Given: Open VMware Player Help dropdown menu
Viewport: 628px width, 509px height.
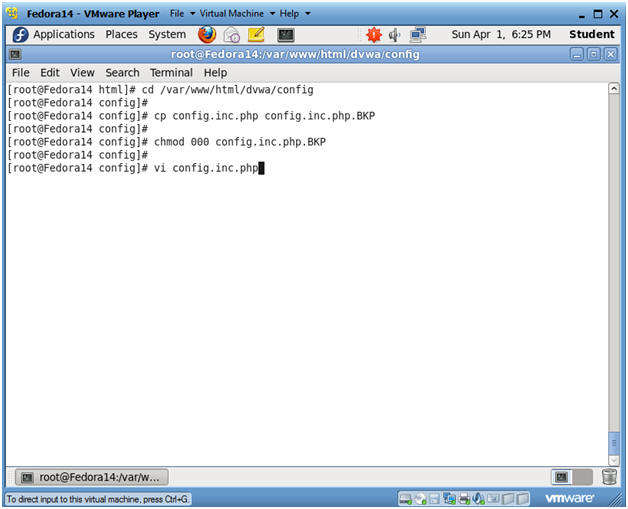Looking at the screenshot, I should click(x=295, y=14).
